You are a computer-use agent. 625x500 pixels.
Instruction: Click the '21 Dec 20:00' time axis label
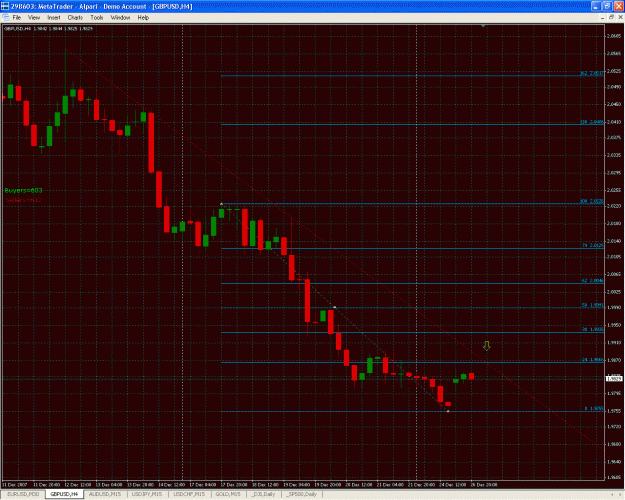[x=421, y=485]
